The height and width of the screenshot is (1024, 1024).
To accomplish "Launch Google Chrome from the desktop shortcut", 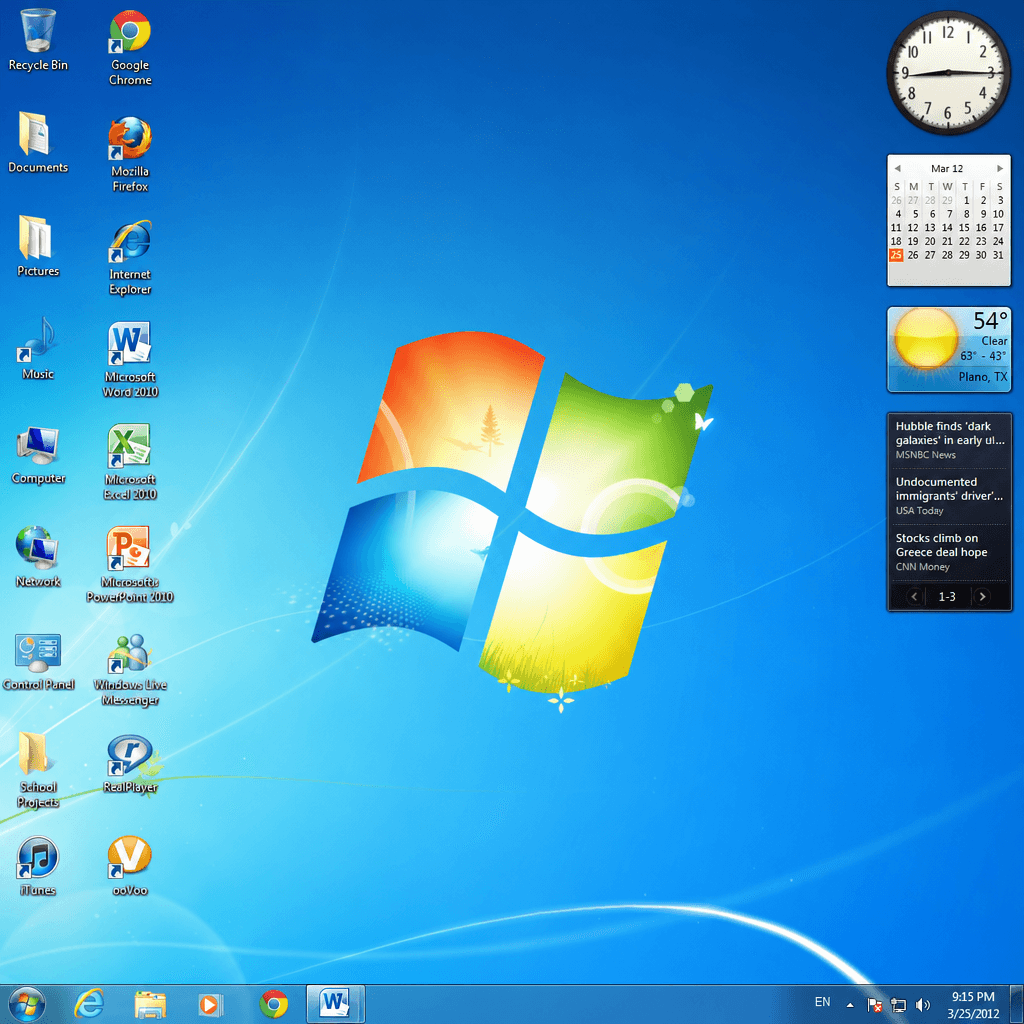I will coord(130,47).
